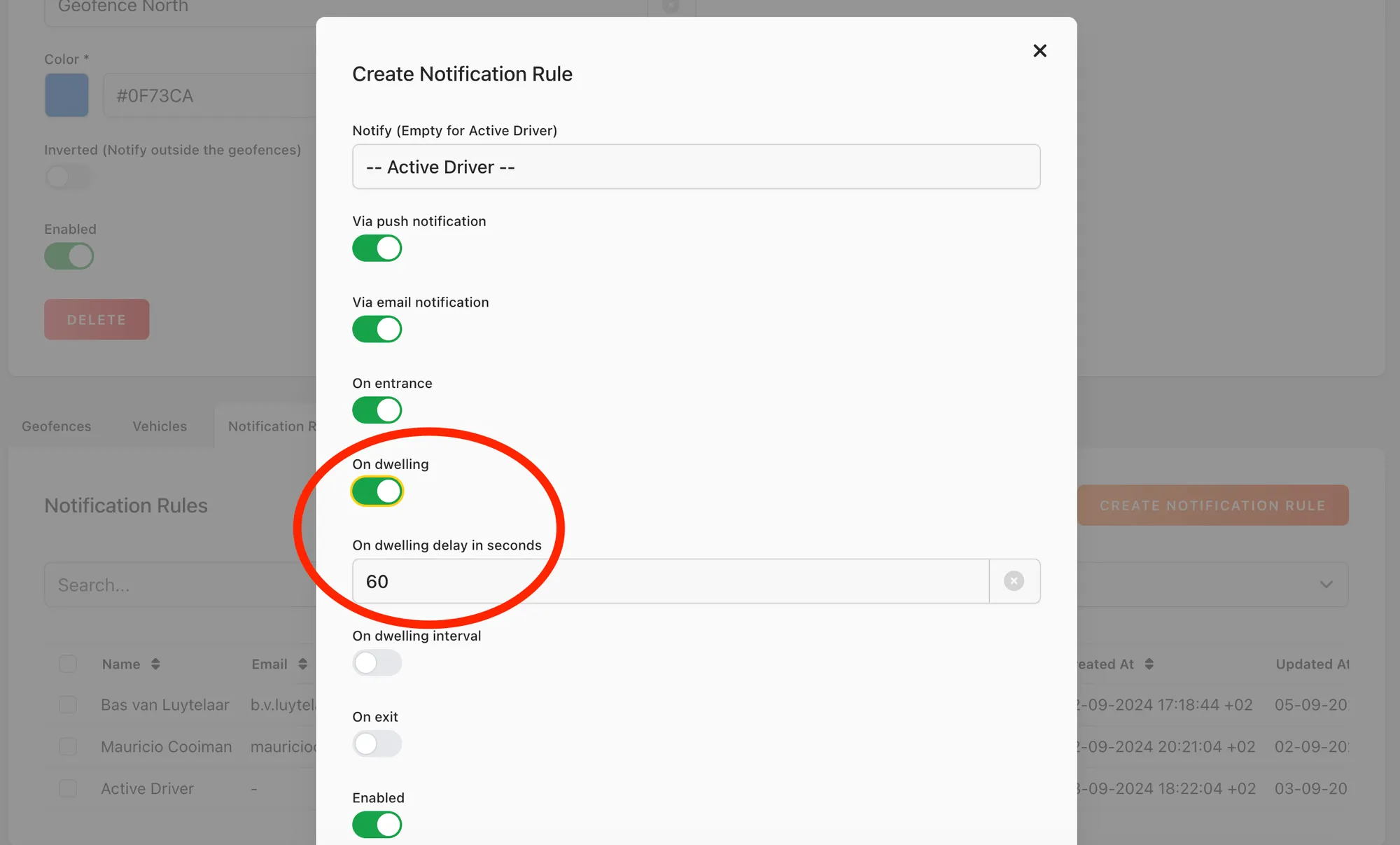Screen dimensions: 1400x845
Task: Disable the On entrance switch
Action: [x=377, y=410]
